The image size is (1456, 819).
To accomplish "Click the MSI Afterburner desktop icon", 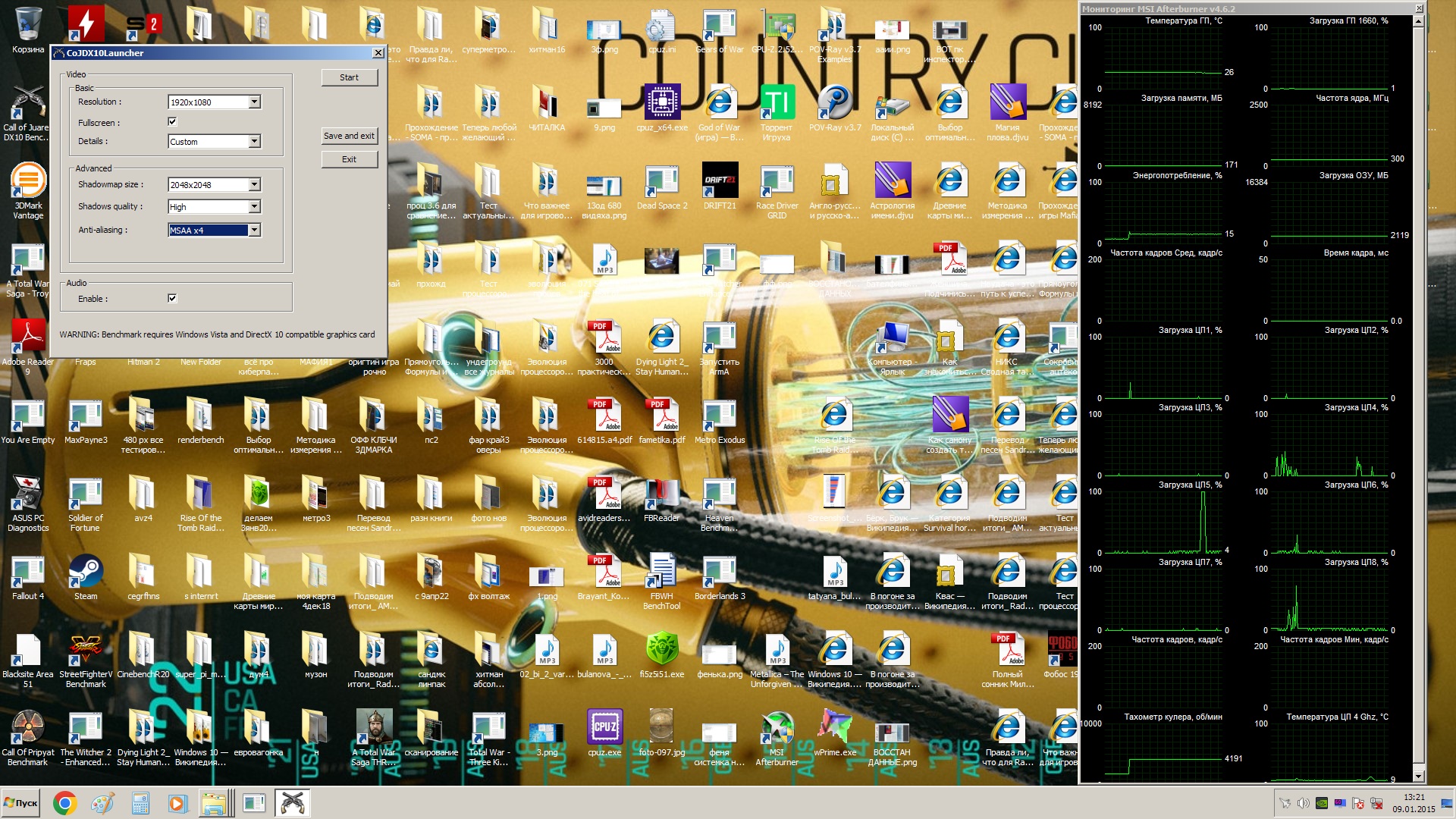I will [777, 728].
